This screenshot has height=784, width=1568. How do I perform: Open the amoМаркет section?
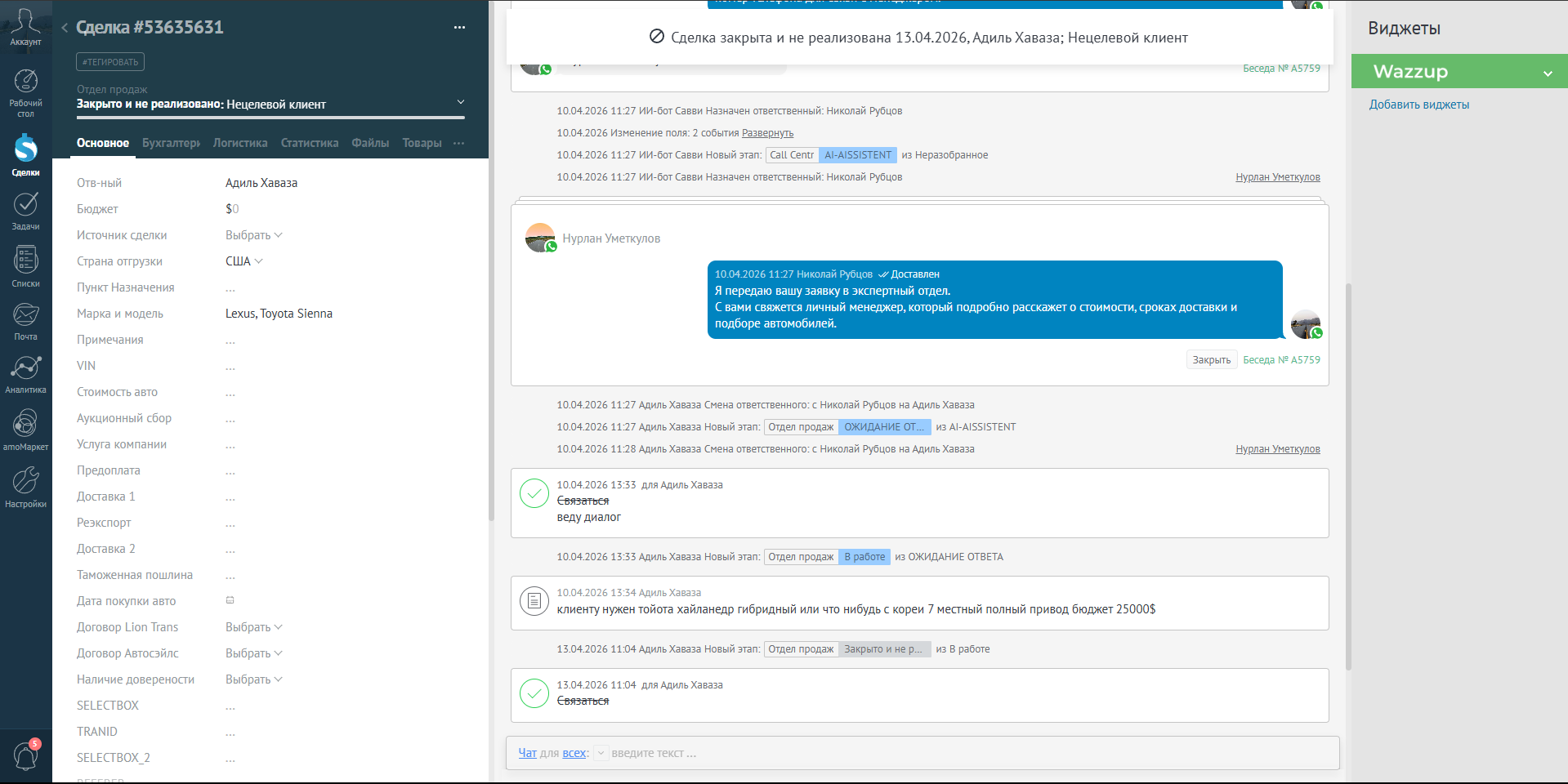(25, 430)
